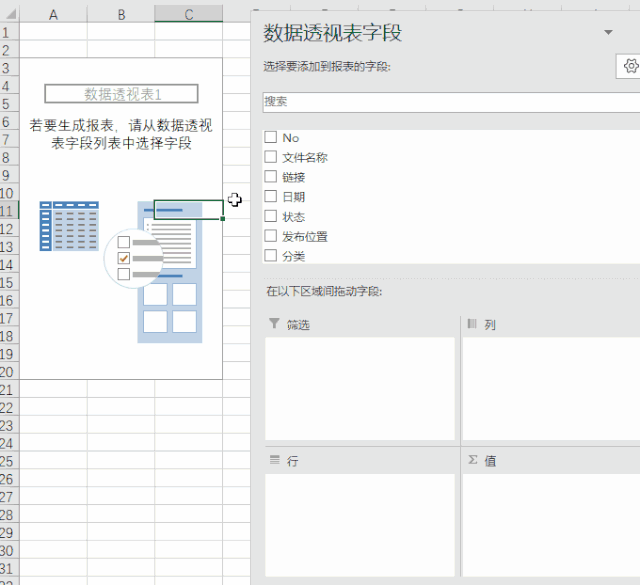The image size is (640, 585).
Task: Select row 1 header
Action: pos(9,32)
